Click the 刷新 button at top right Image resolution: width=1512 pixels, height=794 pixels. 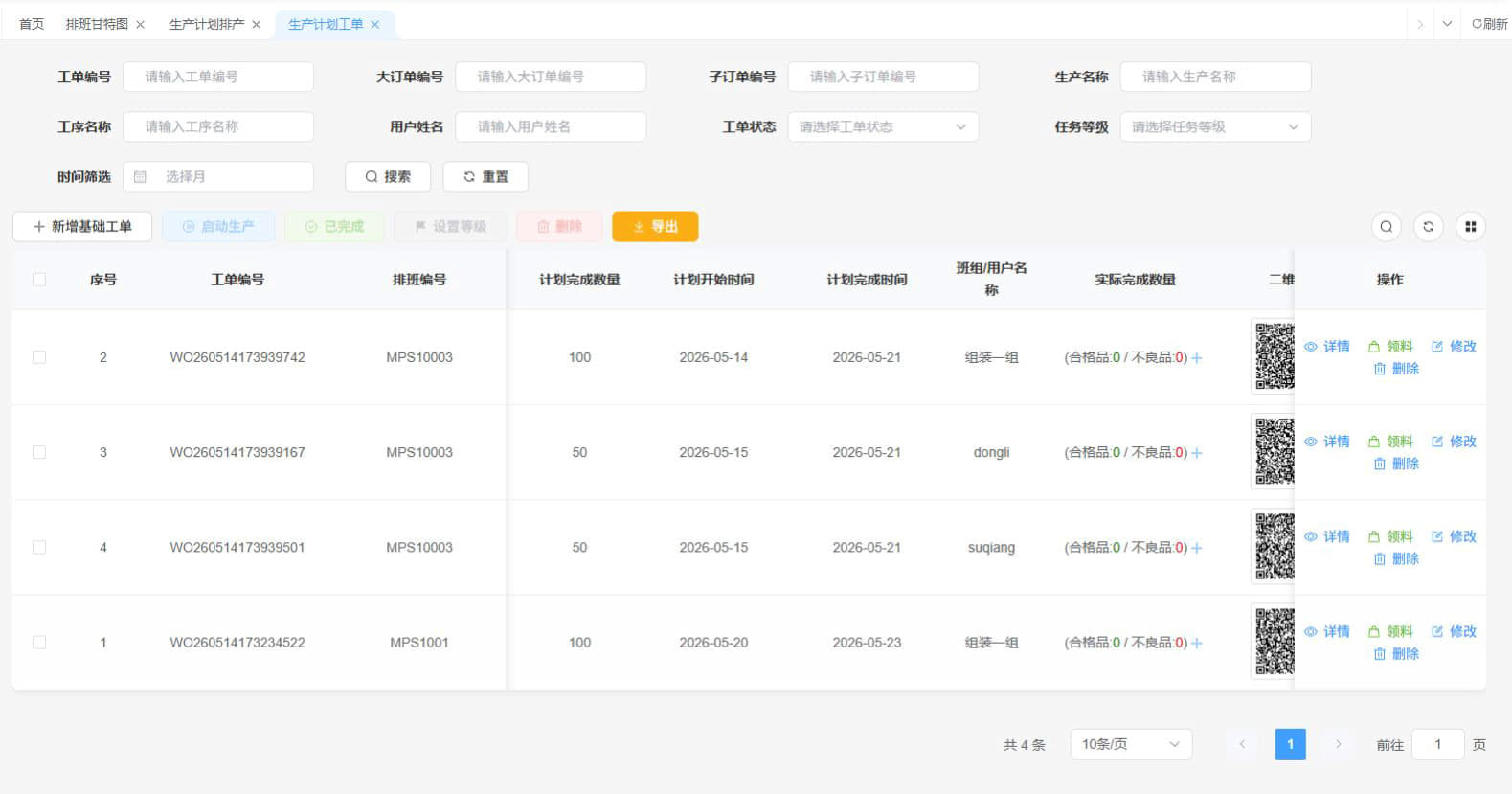pos(1489,24)
